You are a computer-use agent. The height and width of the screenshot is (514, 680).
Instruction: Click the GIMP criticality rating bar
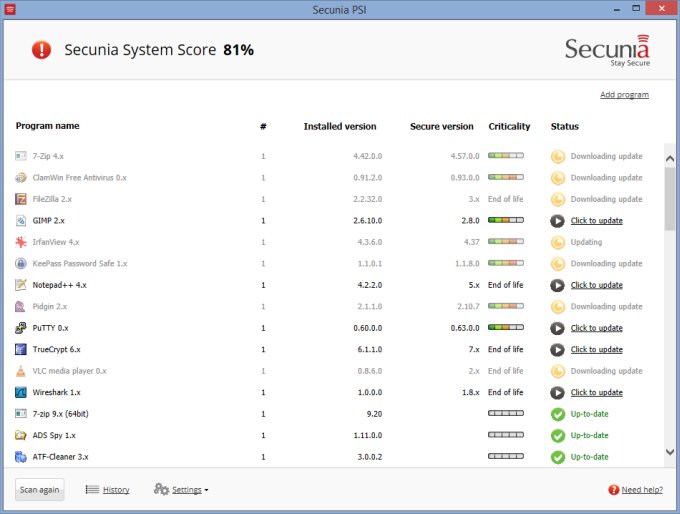tap(505, 220)
